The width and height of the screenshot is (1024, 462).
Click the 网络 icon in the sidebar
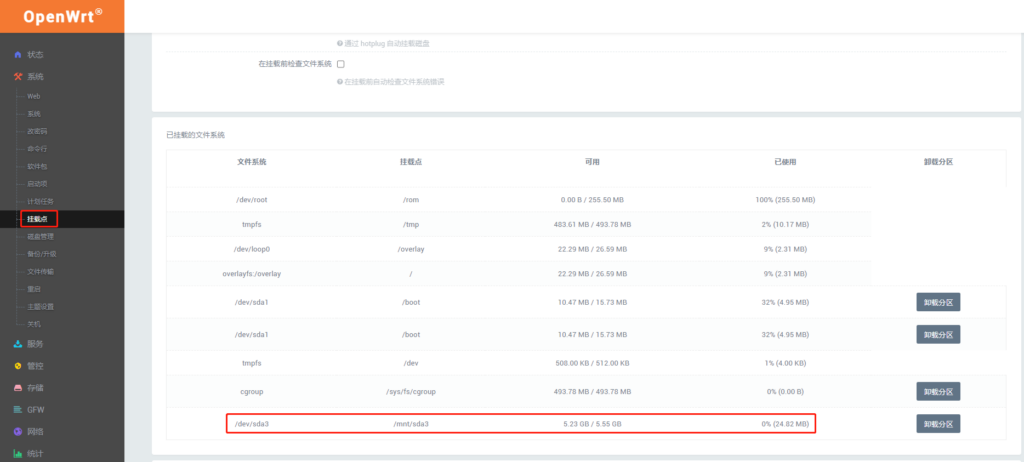[x=17, y=431]
